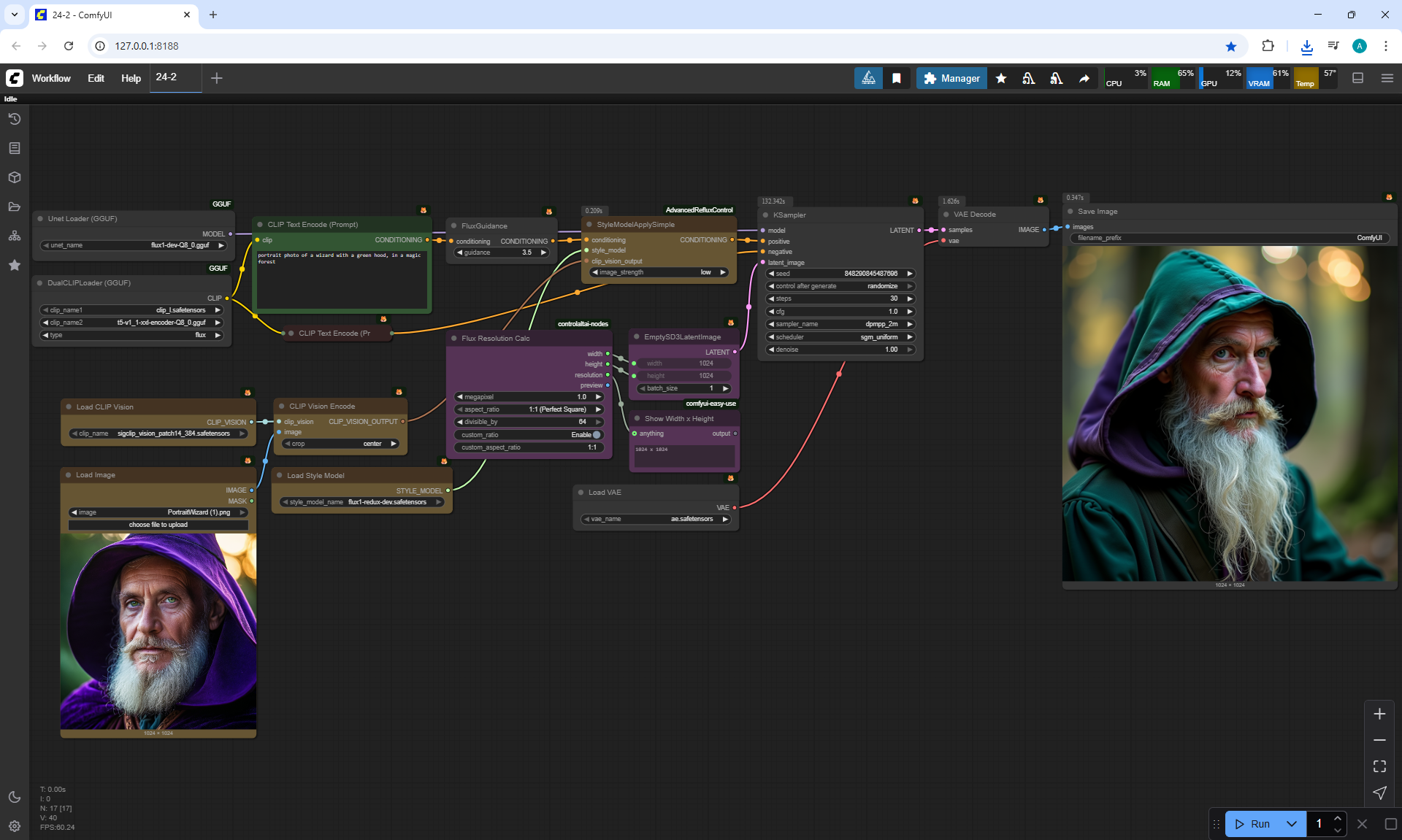The image size is (1402, 840).
Task: Open the Help menu
Action: [x=131, y=78]
